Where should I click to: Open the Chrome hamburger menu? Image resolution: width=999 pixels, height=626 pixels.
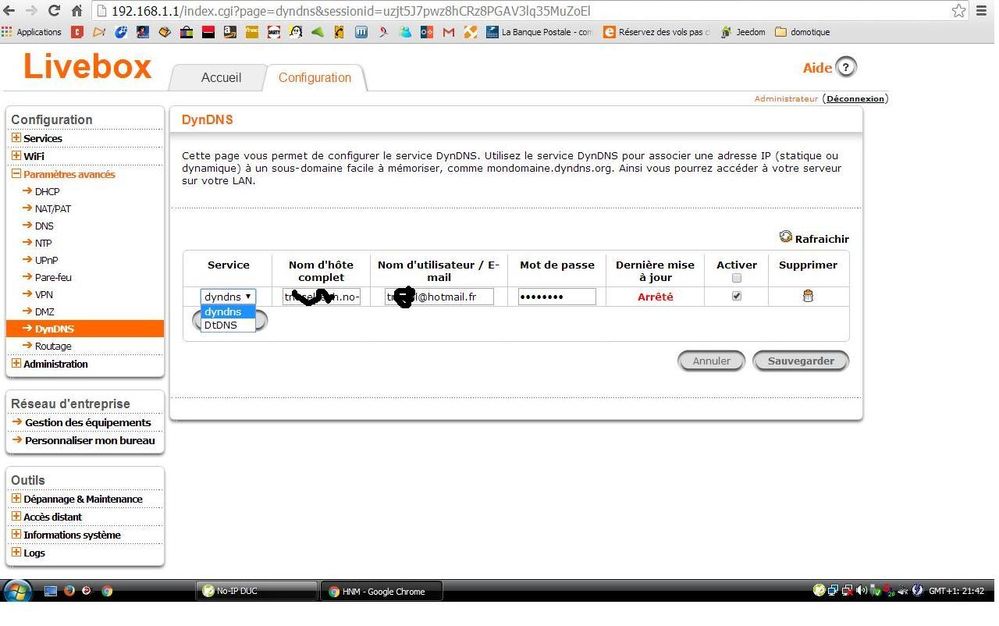[981, 11]
